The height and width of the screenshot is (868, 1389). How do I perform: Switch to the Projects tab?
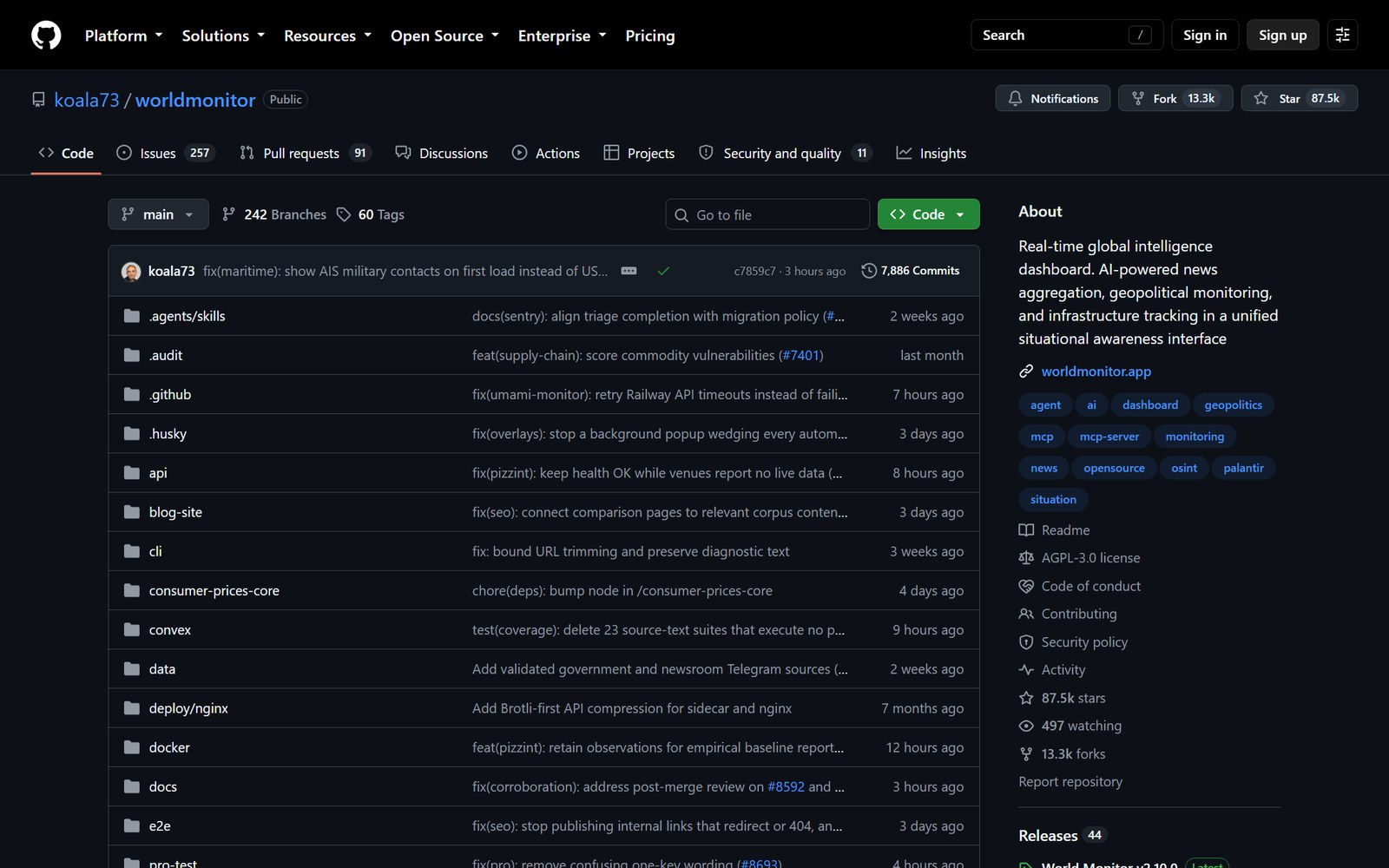coord(639,153)
